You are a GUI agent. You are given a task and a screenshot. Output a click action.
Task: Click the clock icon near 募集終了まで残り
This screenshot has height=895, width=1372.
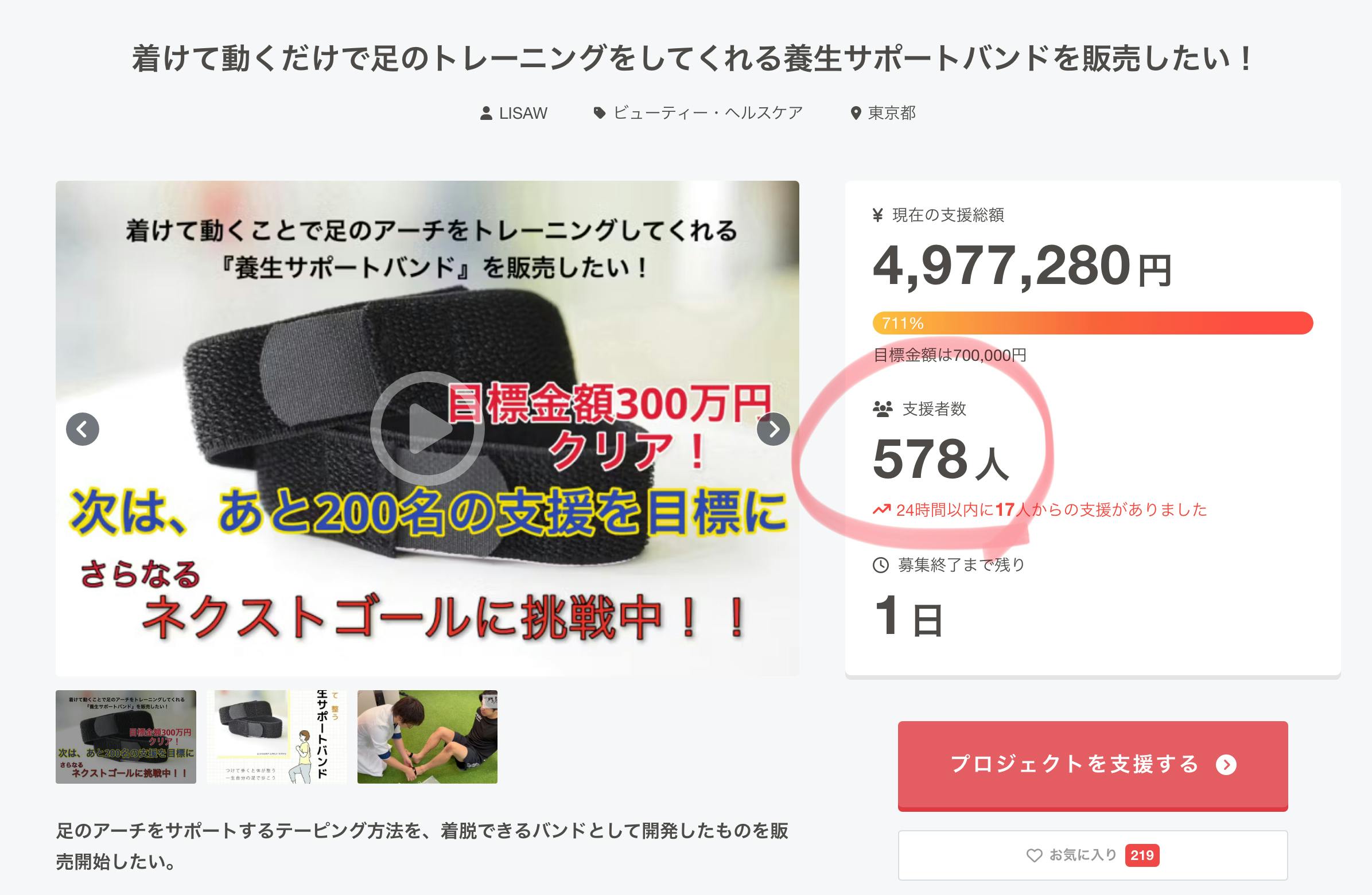[881, 565]
